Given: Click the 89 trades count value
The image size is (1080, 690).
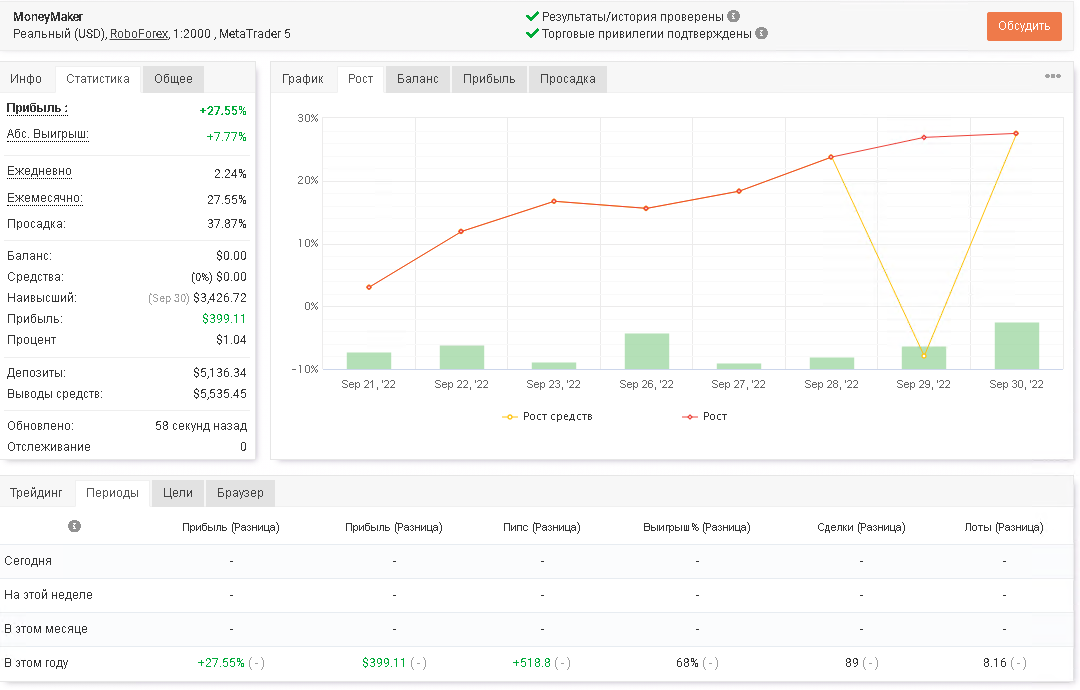Looking at the screenshot, I should [852, 663].
